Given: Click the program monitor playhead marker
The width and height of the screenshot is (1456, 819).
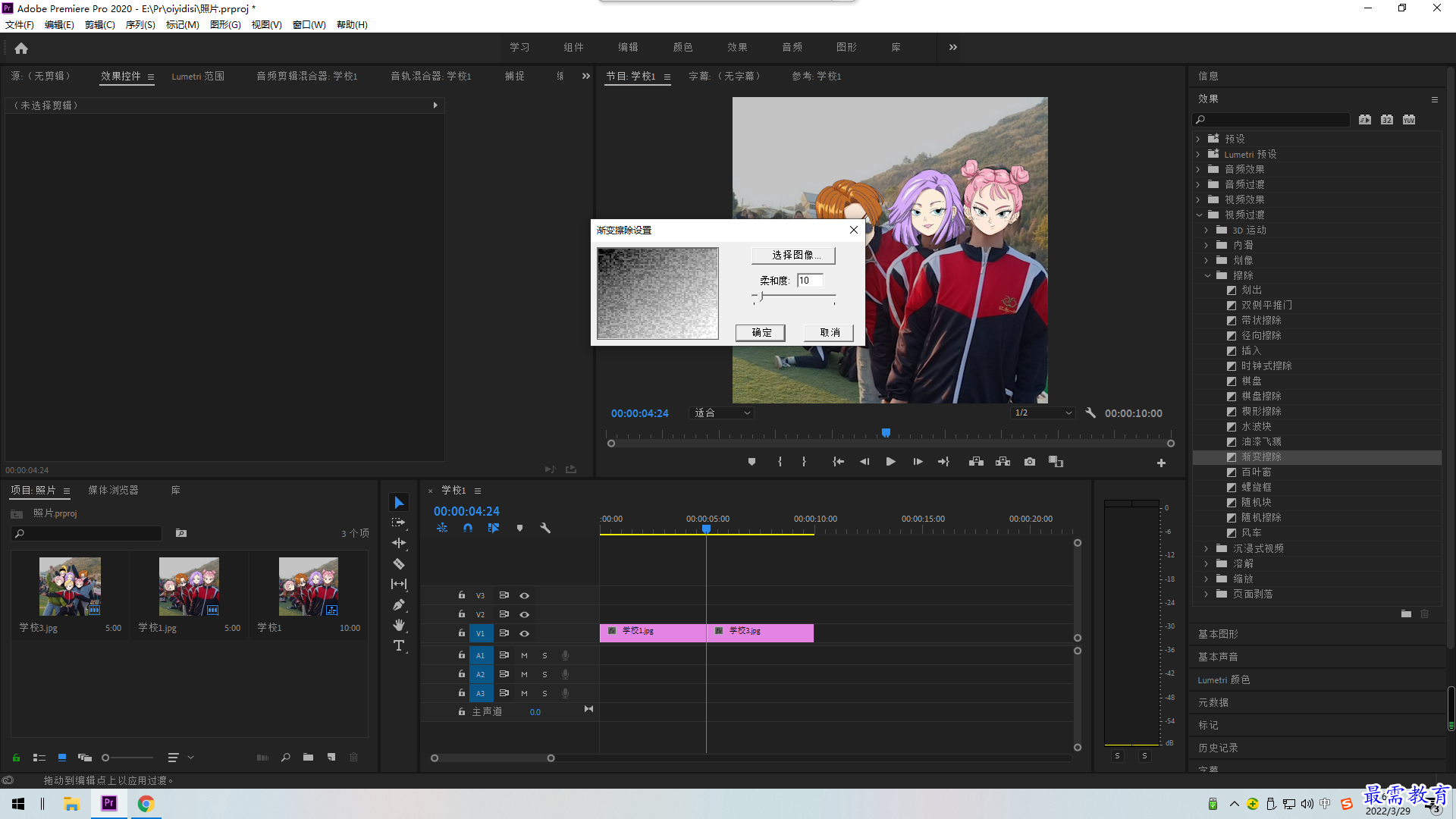Looking at the screenshot, I should coord(886,433).
